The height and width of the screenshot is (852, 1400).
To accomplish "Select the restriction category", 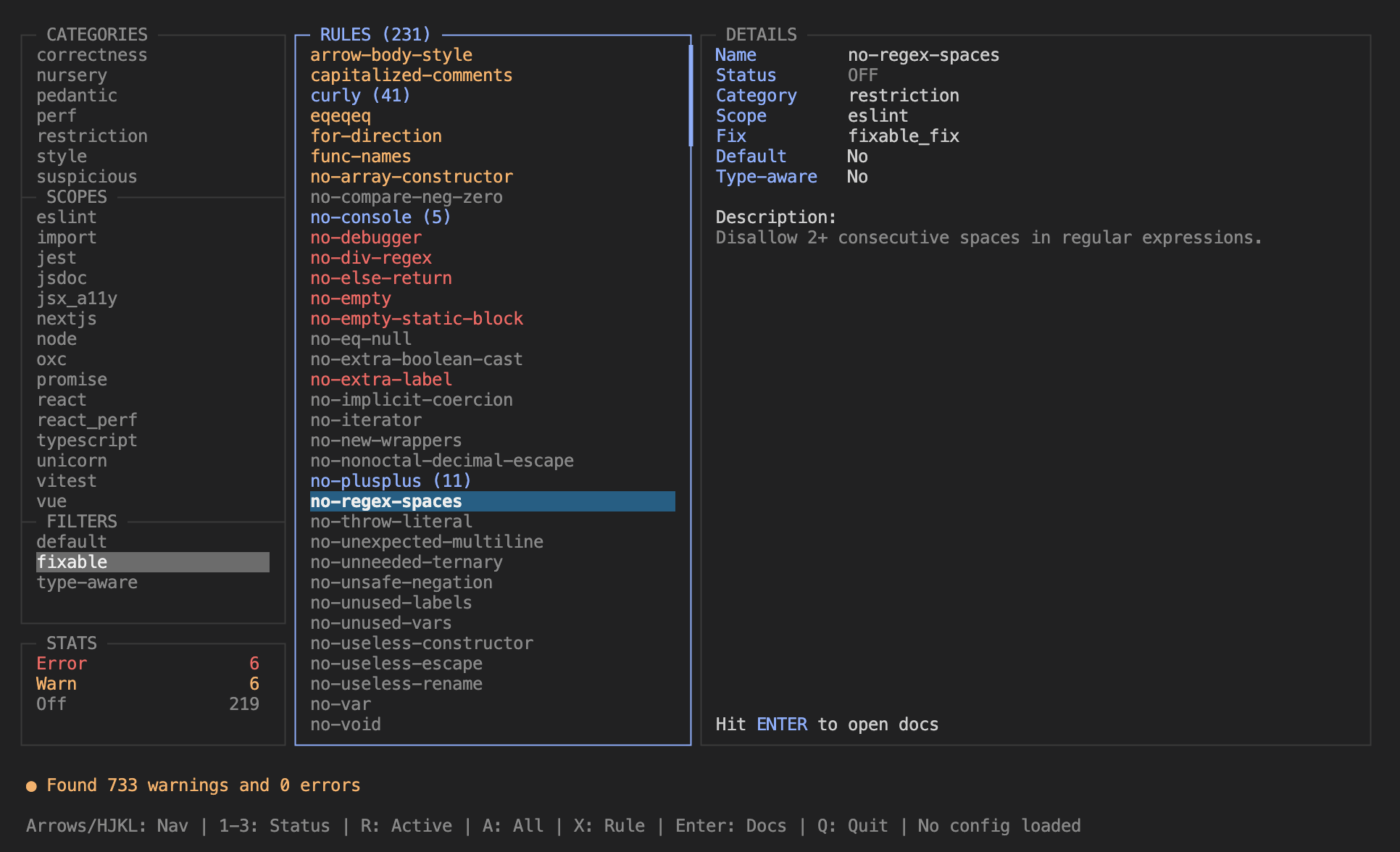I will 92,135.
